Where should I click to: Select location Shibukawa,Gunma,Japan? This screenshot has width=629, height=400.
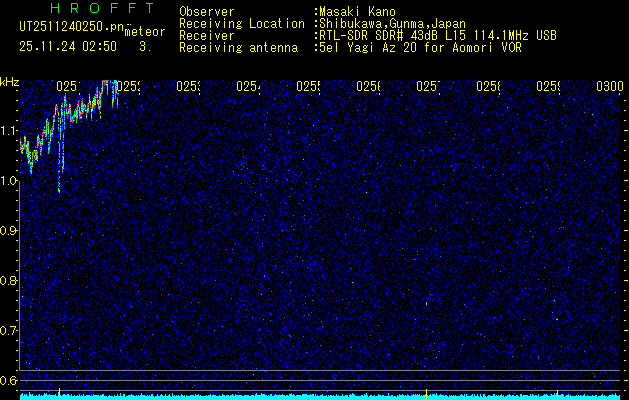pyautogui.click(x=392, y=24)
